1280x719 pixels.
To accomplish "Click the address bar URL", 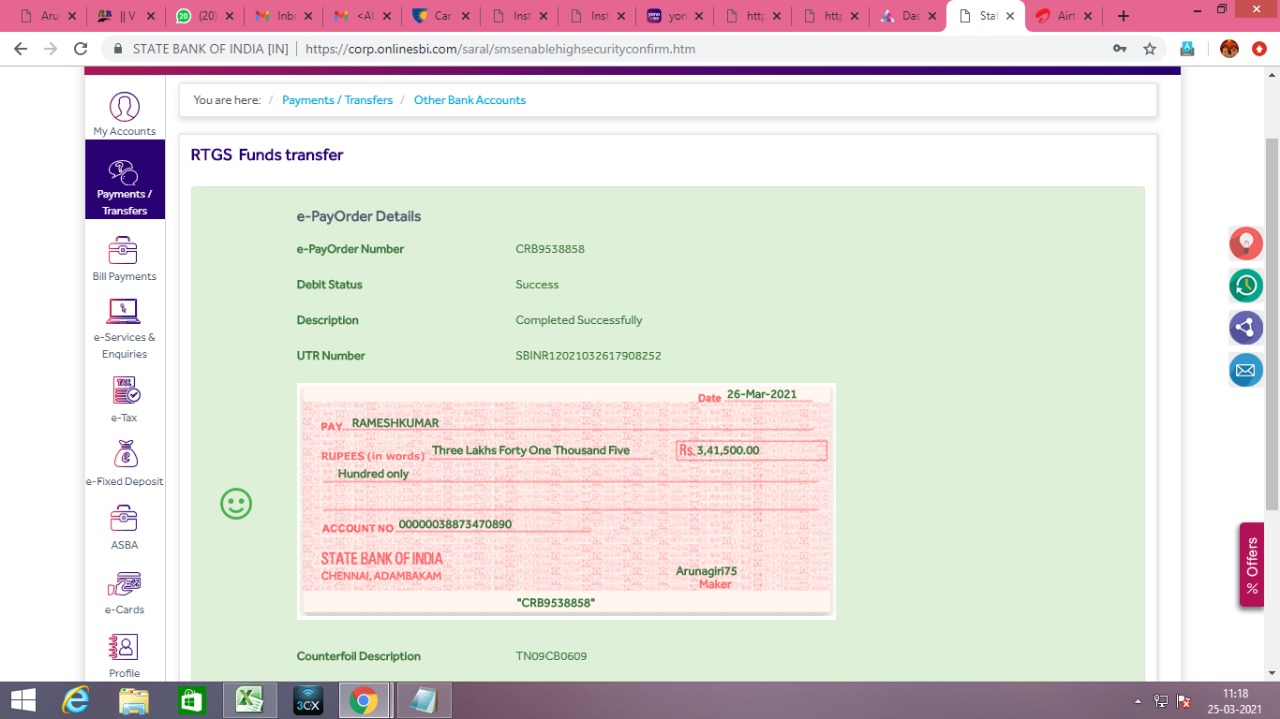I will pyautogui.click(x=500, y=49).
